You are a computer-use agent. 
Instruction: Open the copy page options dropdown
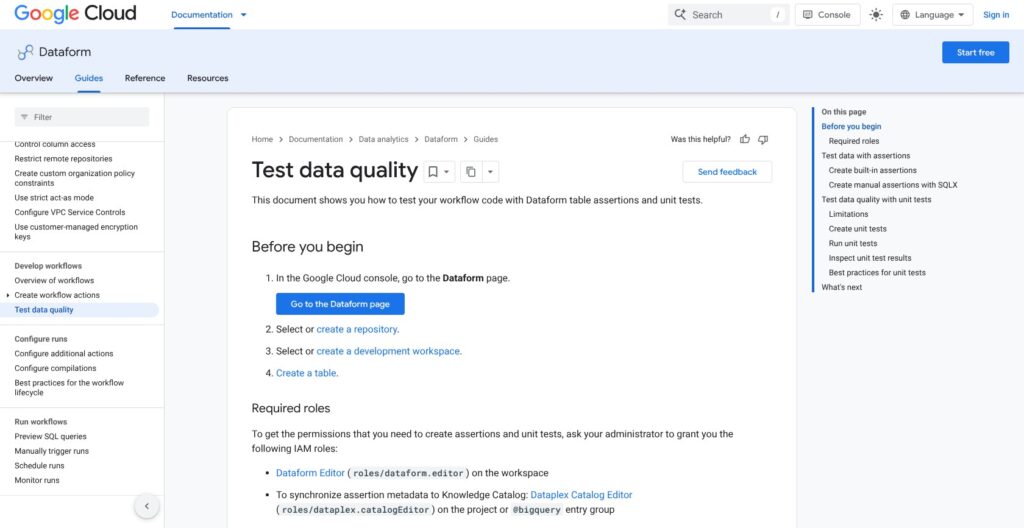pyautogui.click(x=490, y=172)
